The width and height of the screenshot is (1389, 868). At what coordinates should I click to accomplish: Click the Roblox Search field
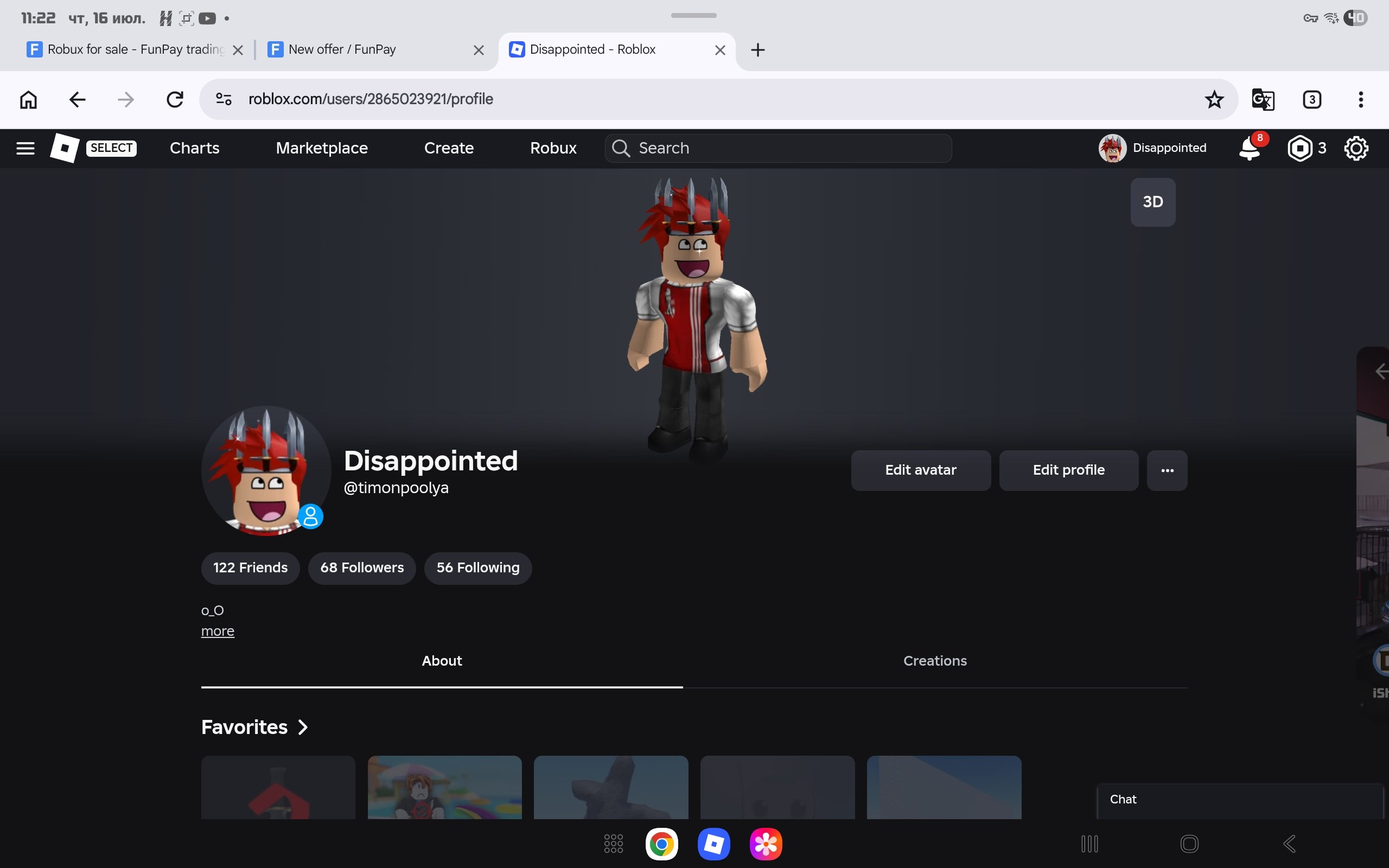pos(778,148)
